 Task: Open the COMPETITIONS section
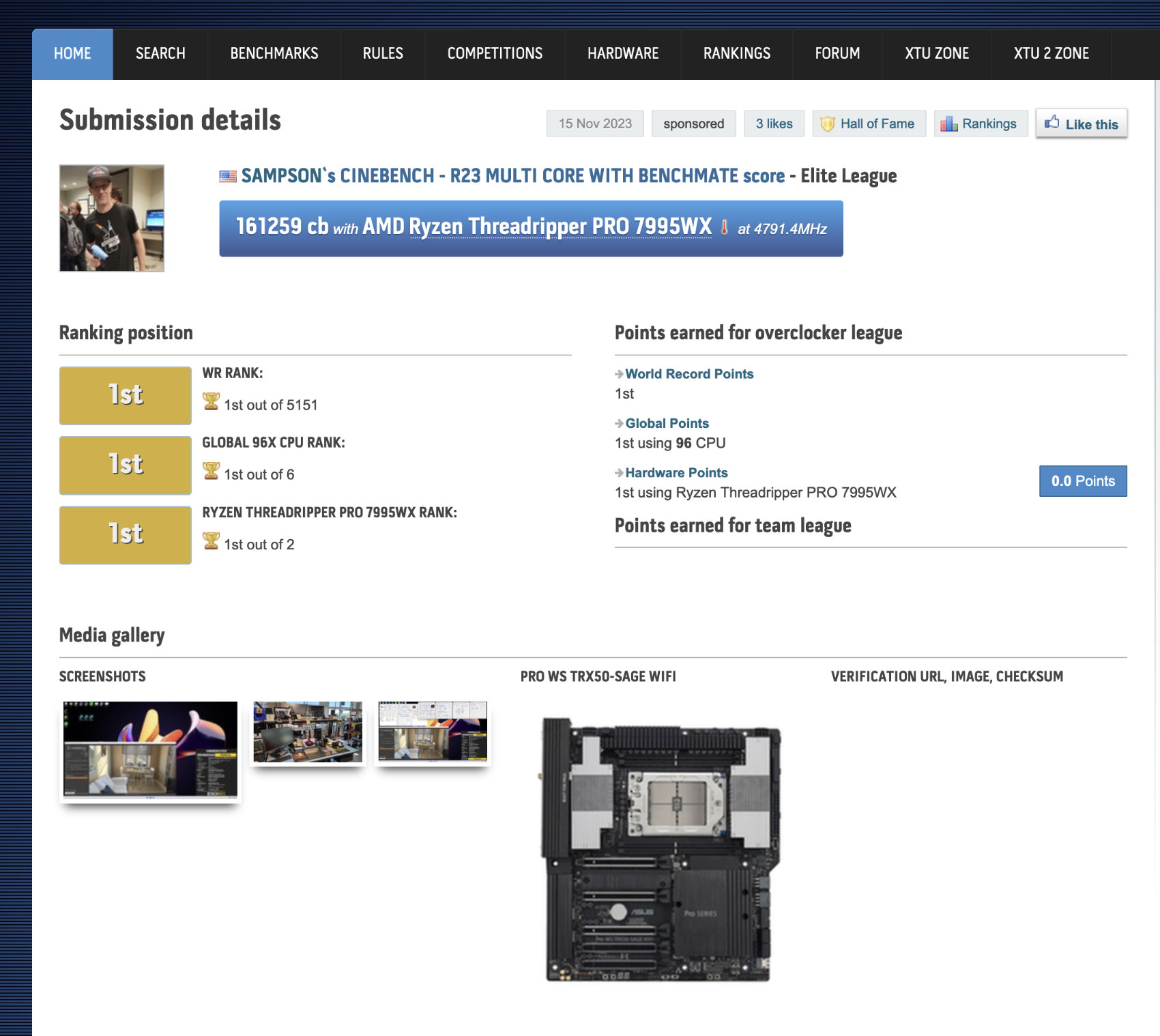(x=495, y=54)
